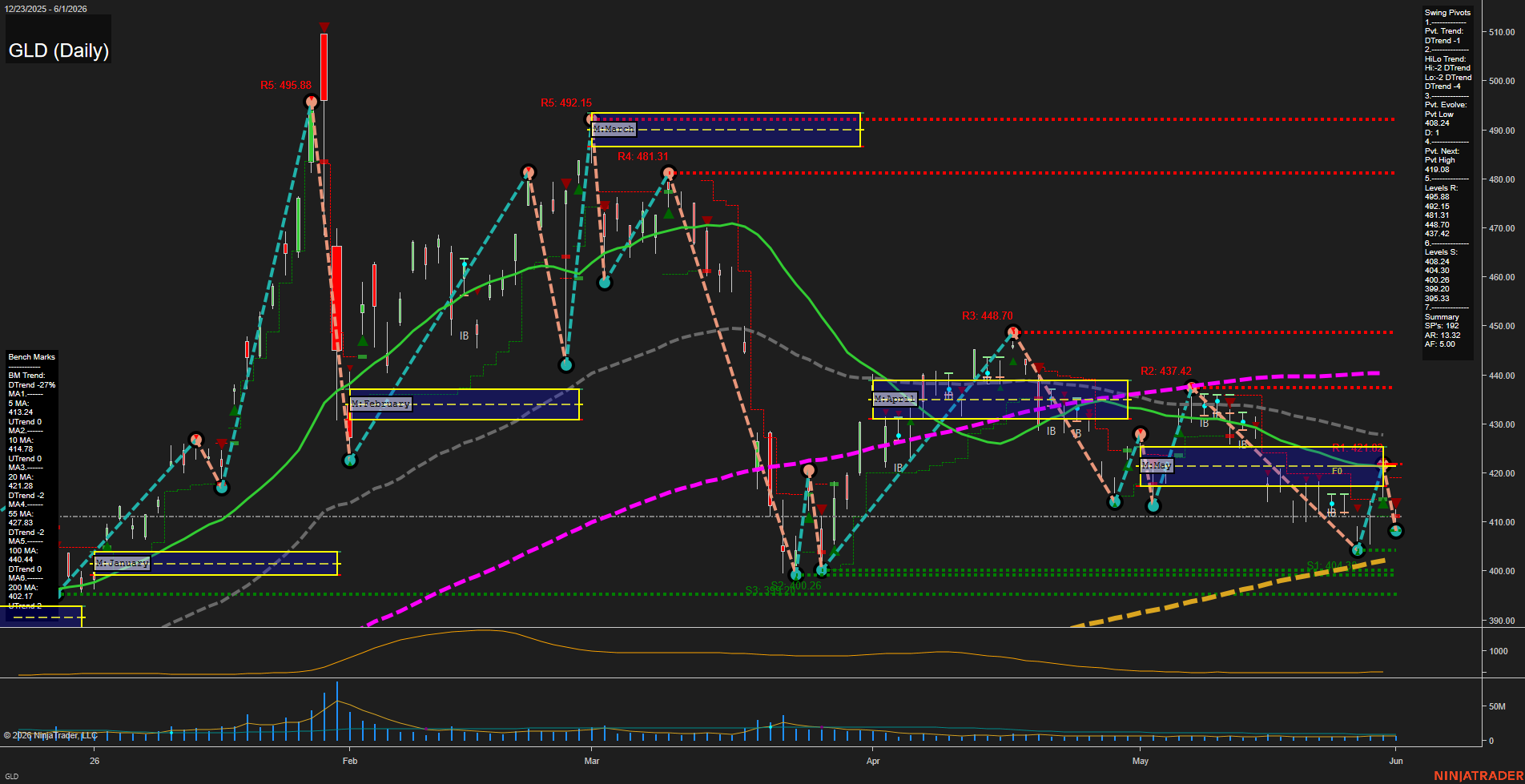
Task: Click the 500.00 price axis label
Action: click(1502, 82)
